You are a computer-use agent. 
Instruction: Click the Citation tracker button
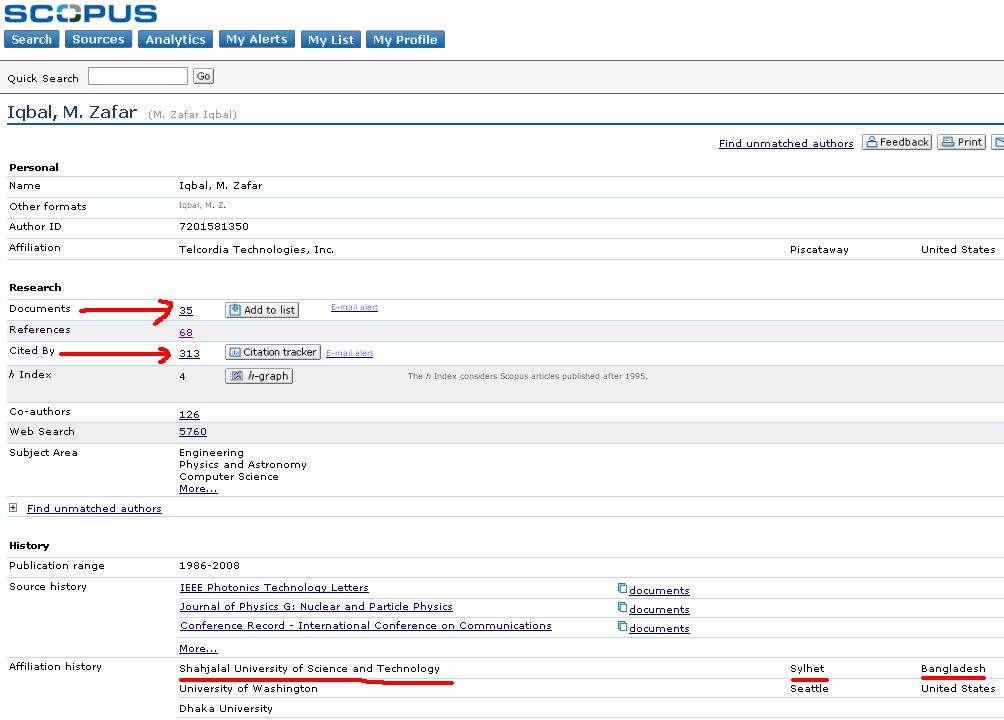point(273,352)
